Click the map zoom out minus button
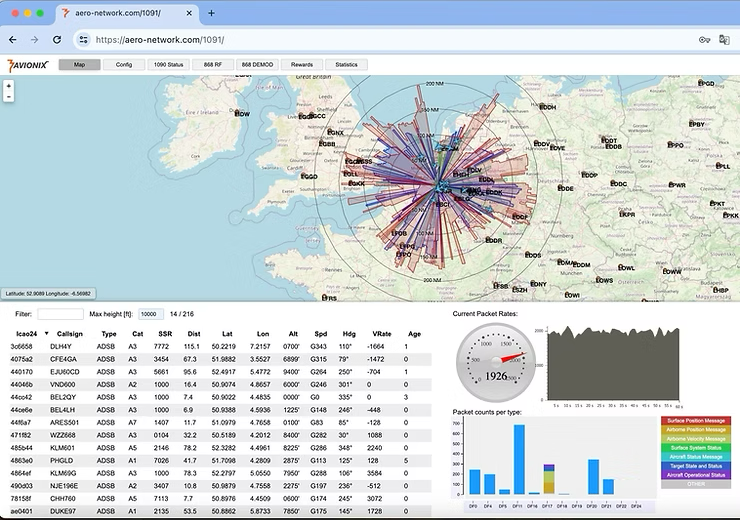The image size is (740, 520). tap(9, 97)
